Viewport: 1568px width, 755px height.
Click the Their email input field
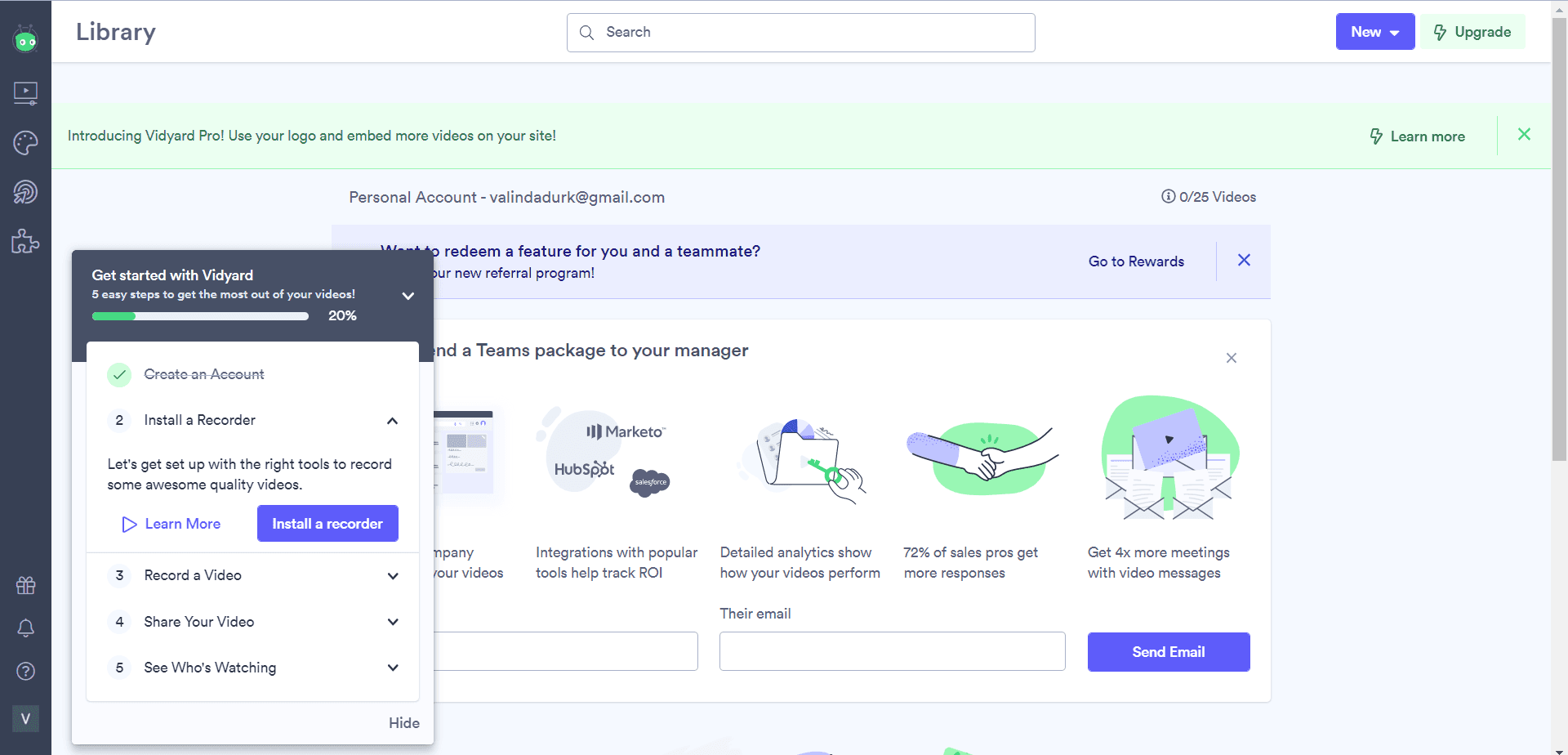pyautogui.click(x=892, y=651)
